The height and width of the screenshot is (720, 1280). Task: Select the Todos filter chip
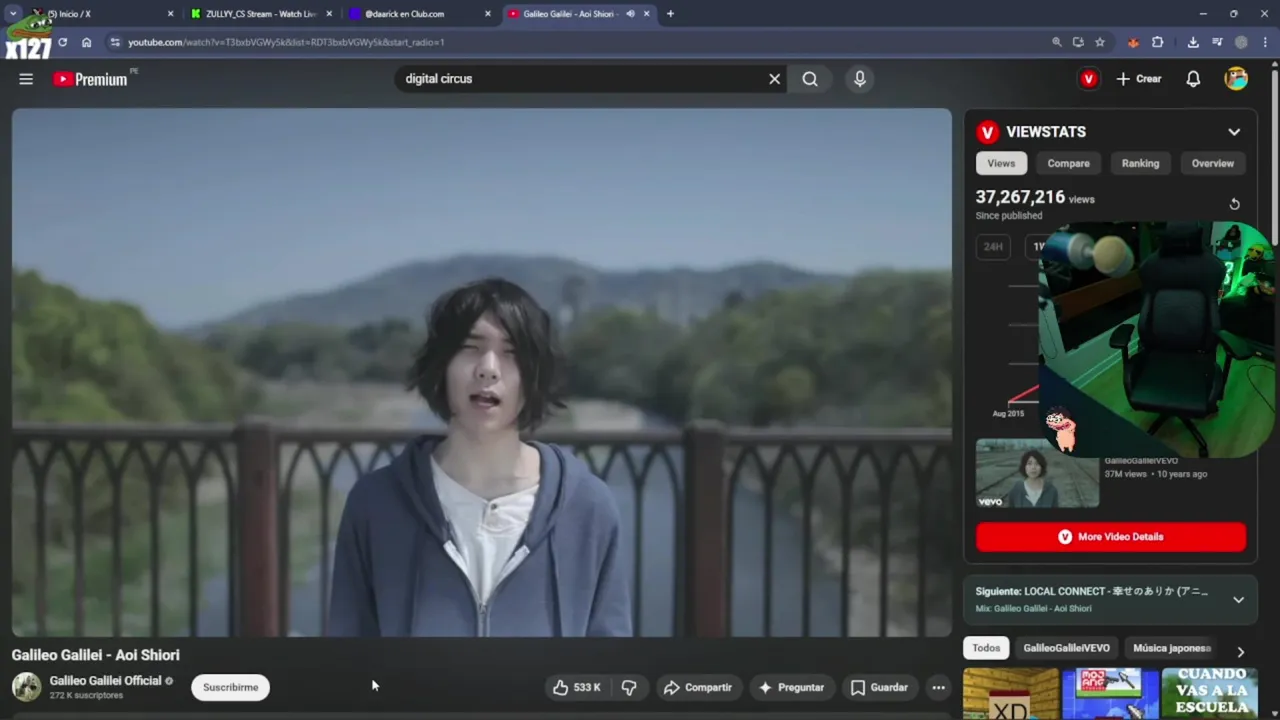pos(986,648)
